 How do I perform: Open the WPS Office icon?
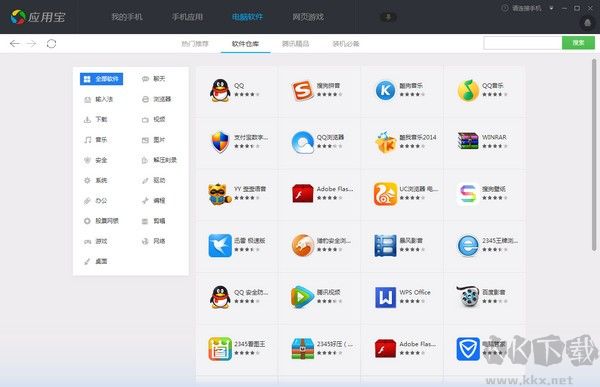385,297
